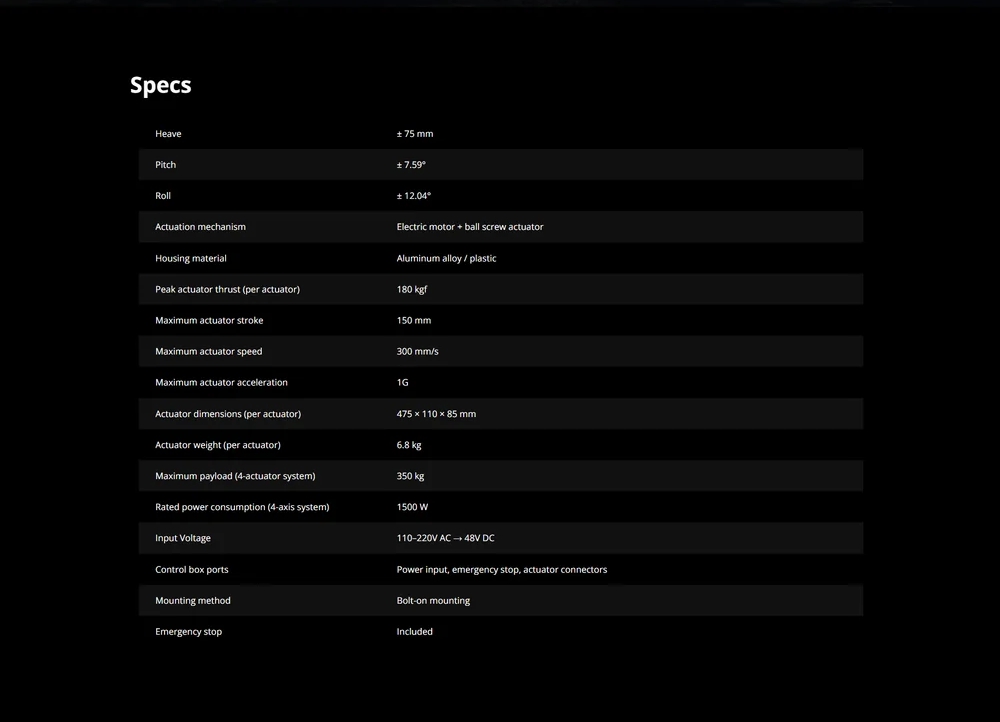Select the 300 mm/s speed value
This screenshot has width=1000, height=722.
tap(418, 351)
